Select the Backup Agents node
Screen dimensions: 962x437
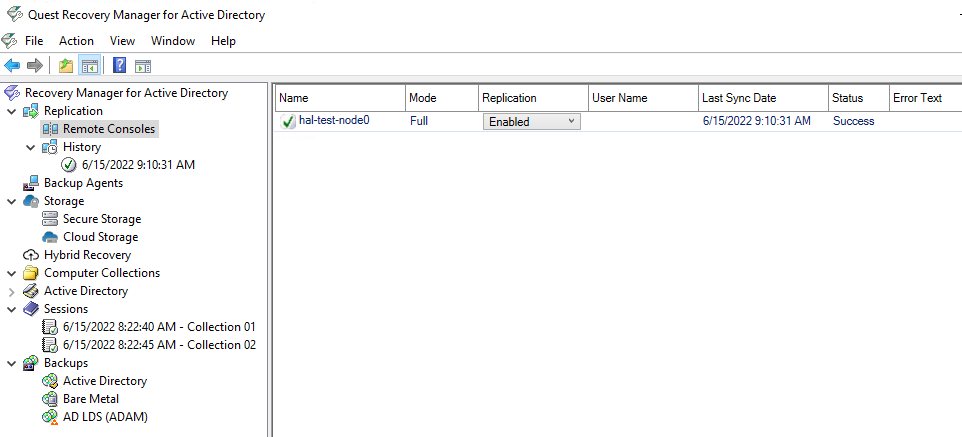pos(83,183)
